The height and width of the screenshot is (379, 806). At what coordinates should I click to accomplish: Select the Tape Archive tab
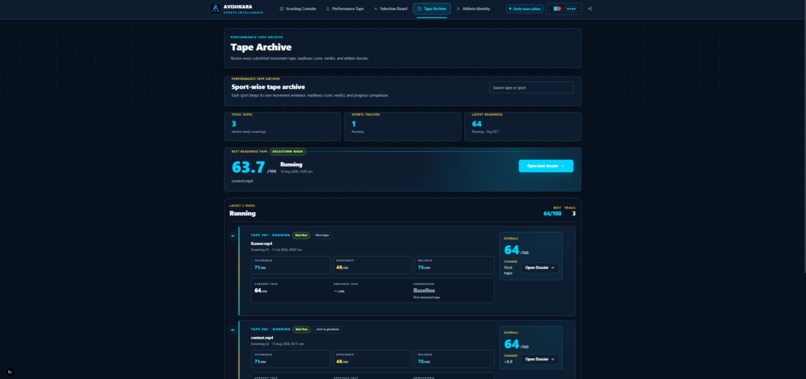point(432,9)
